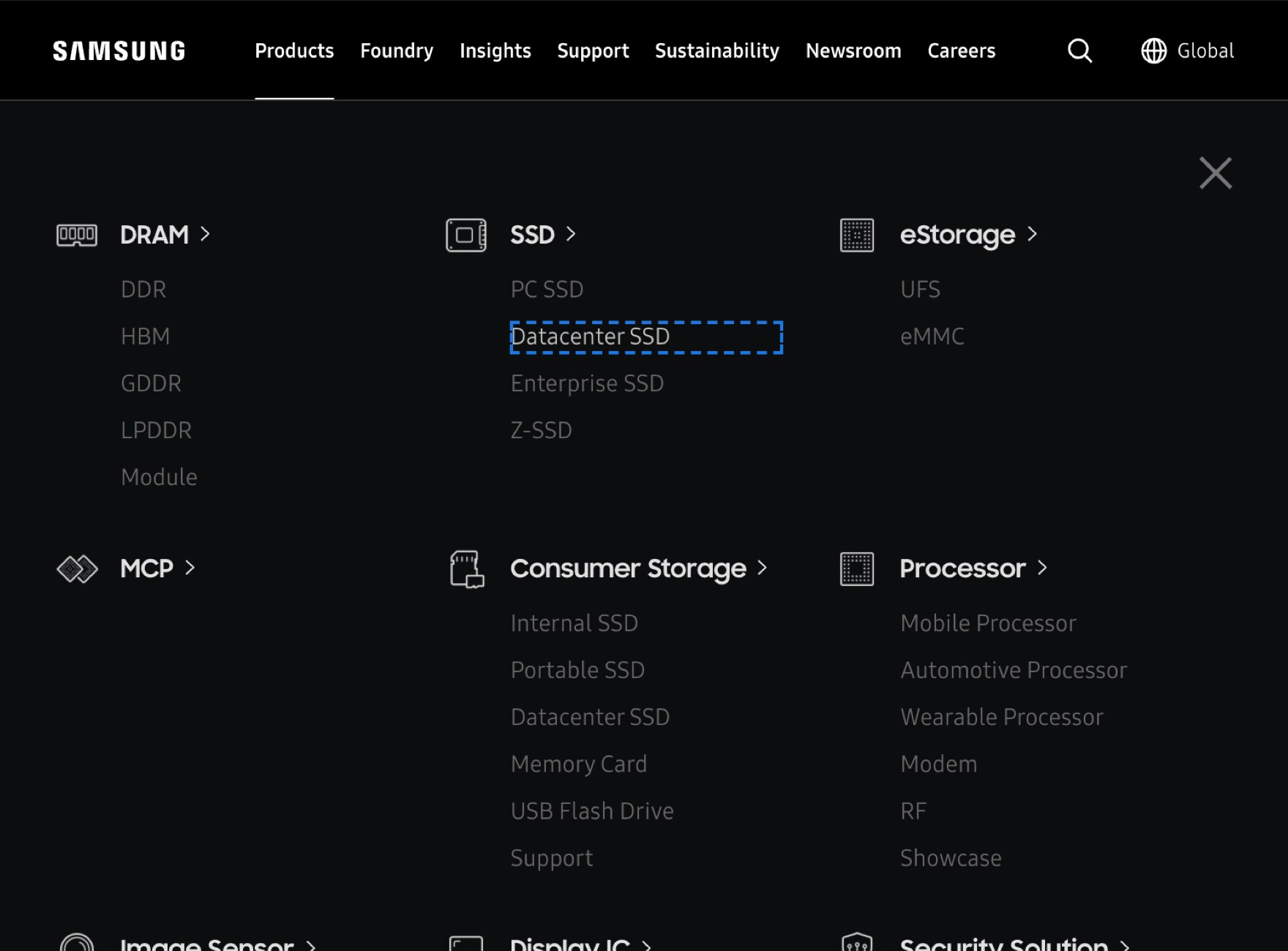Open Datacenter SSD under Consumer Storage
Viewport: 1288px width, 951px height.
[590, 716]
